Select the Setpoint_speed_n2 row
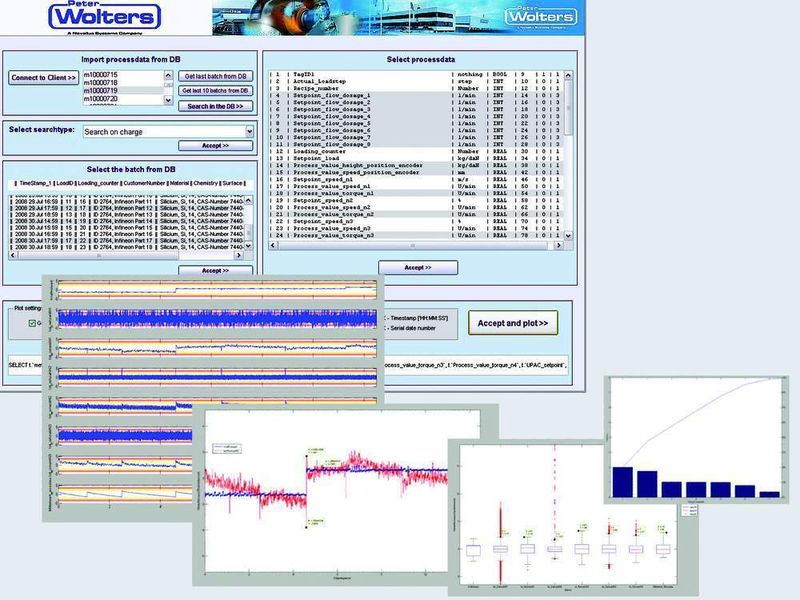This screenshot has height=600, width=800. [415, 201]
